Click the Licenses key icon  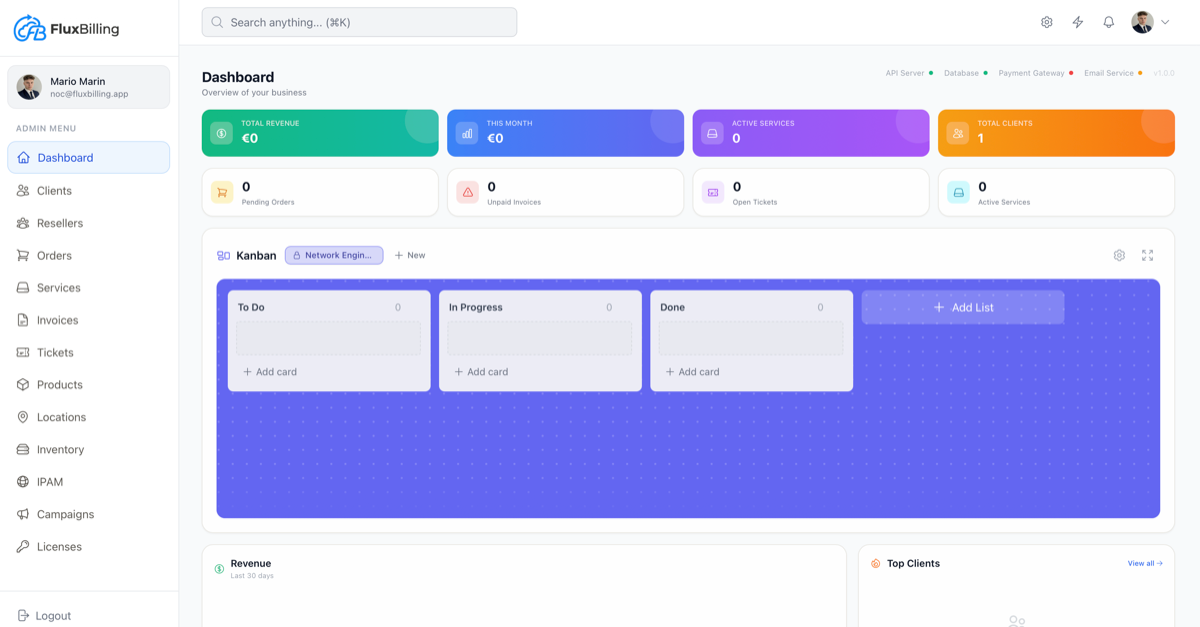[x=23, y=546]
